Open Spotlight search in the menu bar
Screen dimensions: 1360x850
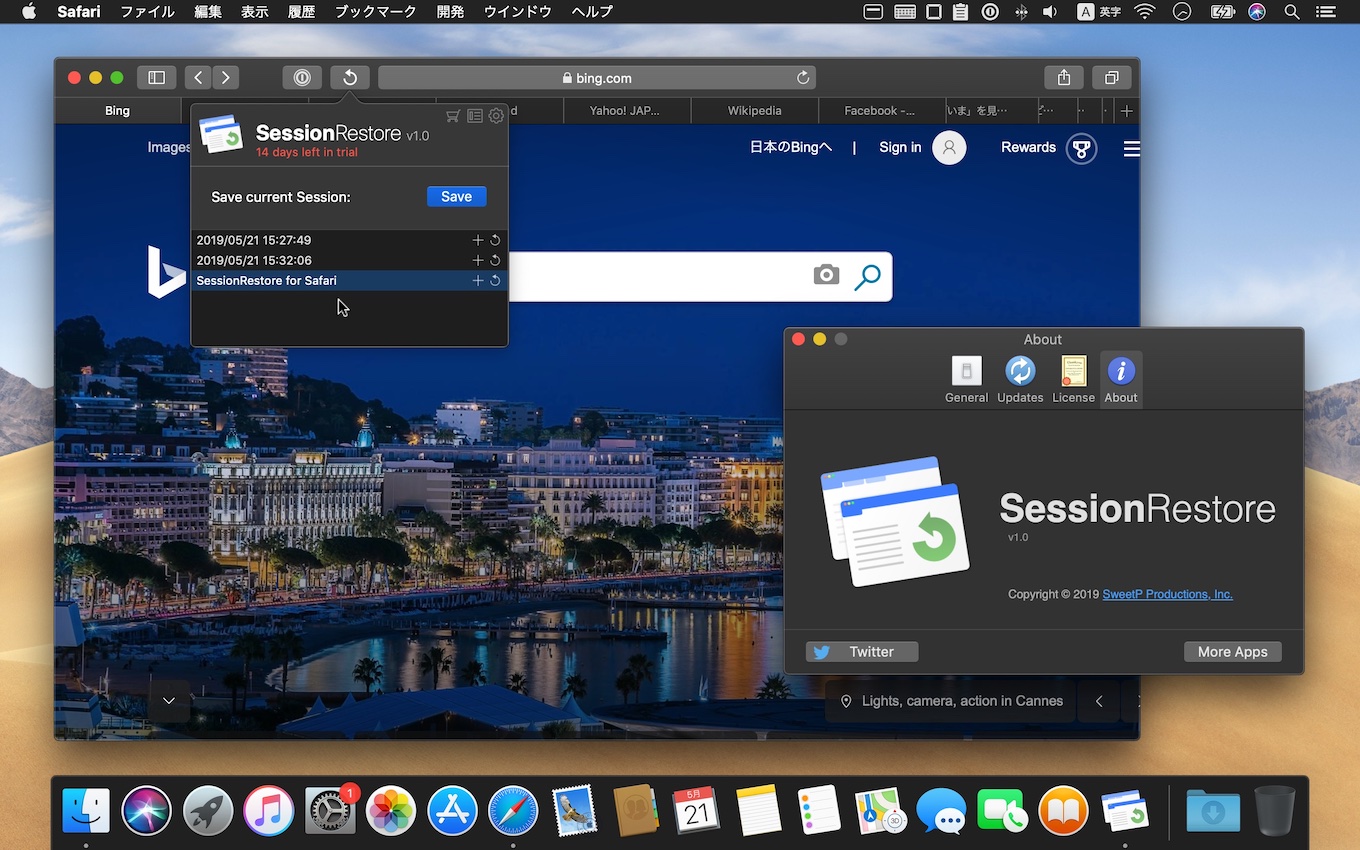[1292, 12]
